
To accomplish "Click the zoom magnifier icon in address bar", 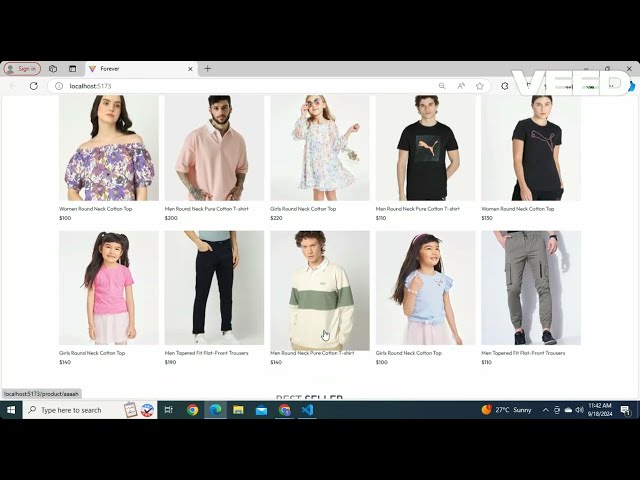I will click(x=442, y=86).
